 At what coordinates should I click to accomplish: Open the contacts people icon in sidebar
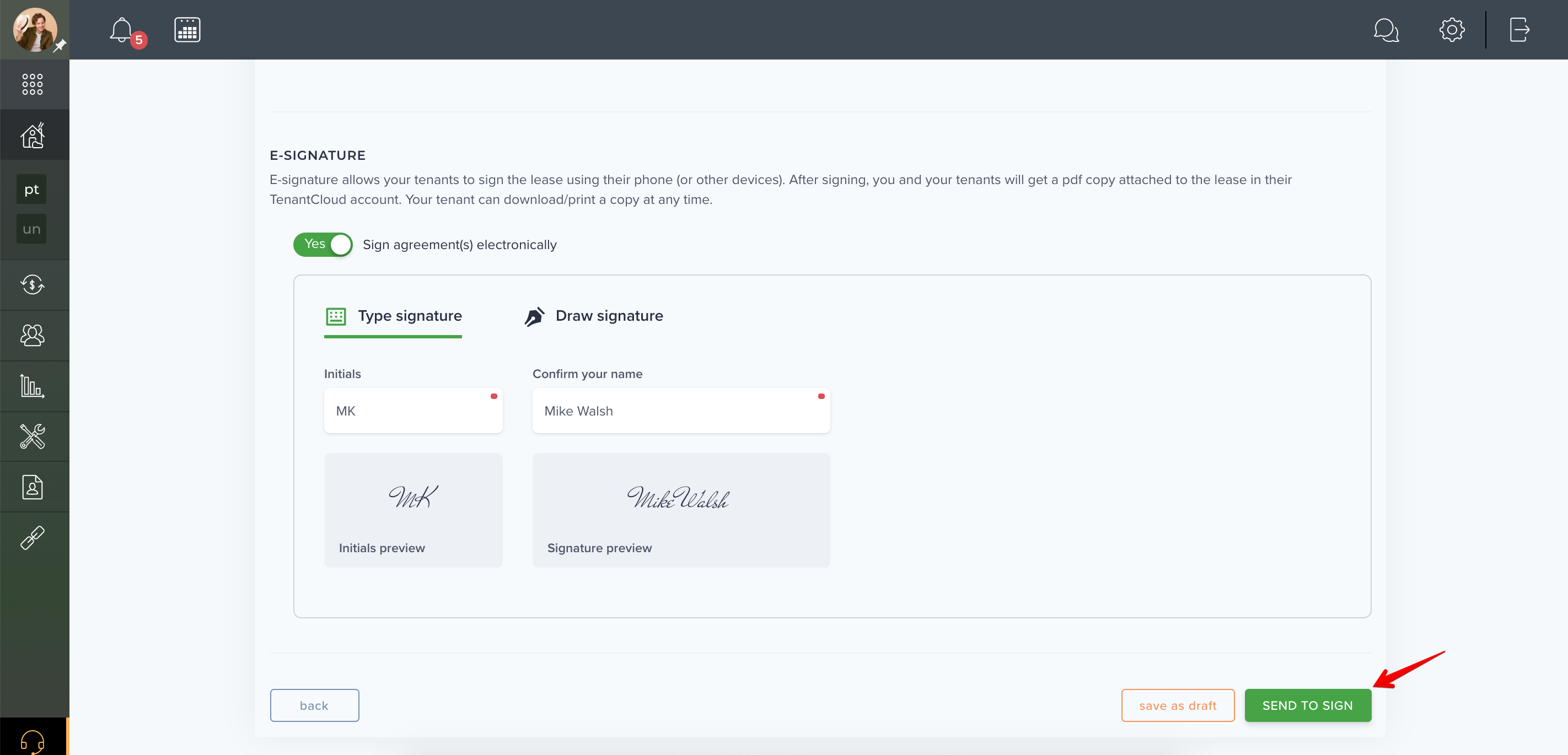[x=33, y=335]
